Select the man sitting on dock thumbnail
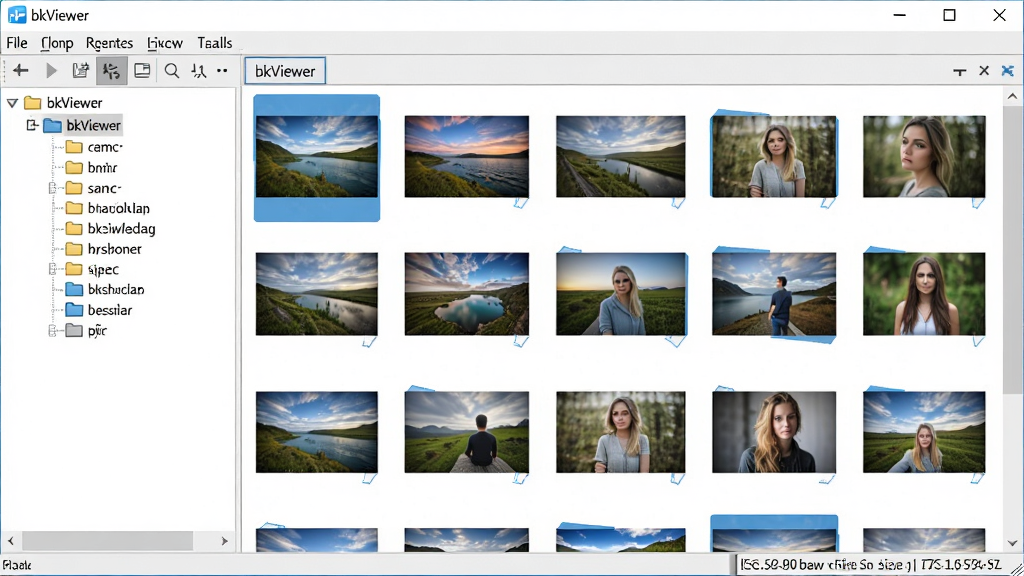 pyautogui.click(x=466, y=432)
